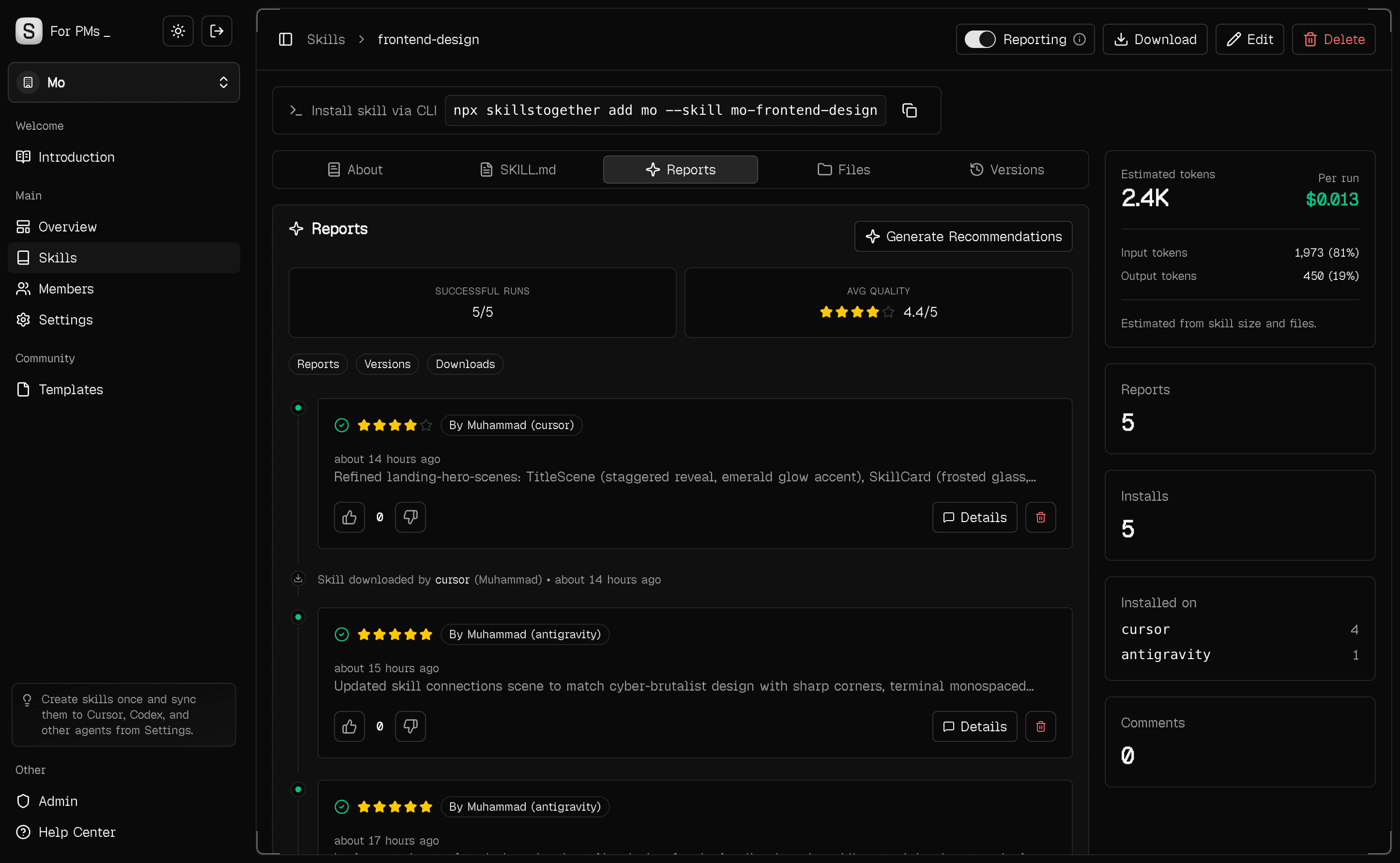The height and width of the screenshot is (863, 1400).
Task: Switch to the SKILL.md tab
Action: coord(517,169)
